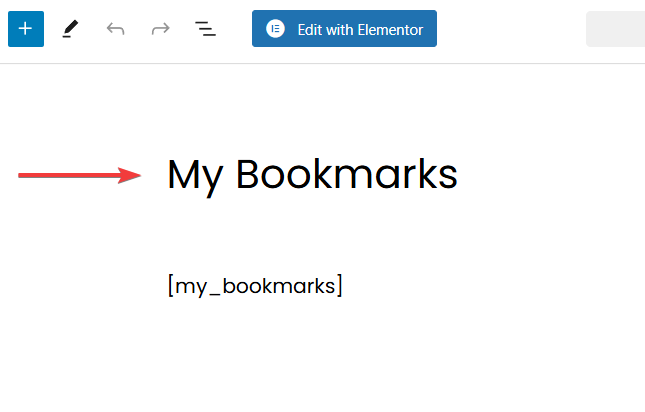Open the Document Overview list view
Screen dimensions: 645x412
coord(205,29)
